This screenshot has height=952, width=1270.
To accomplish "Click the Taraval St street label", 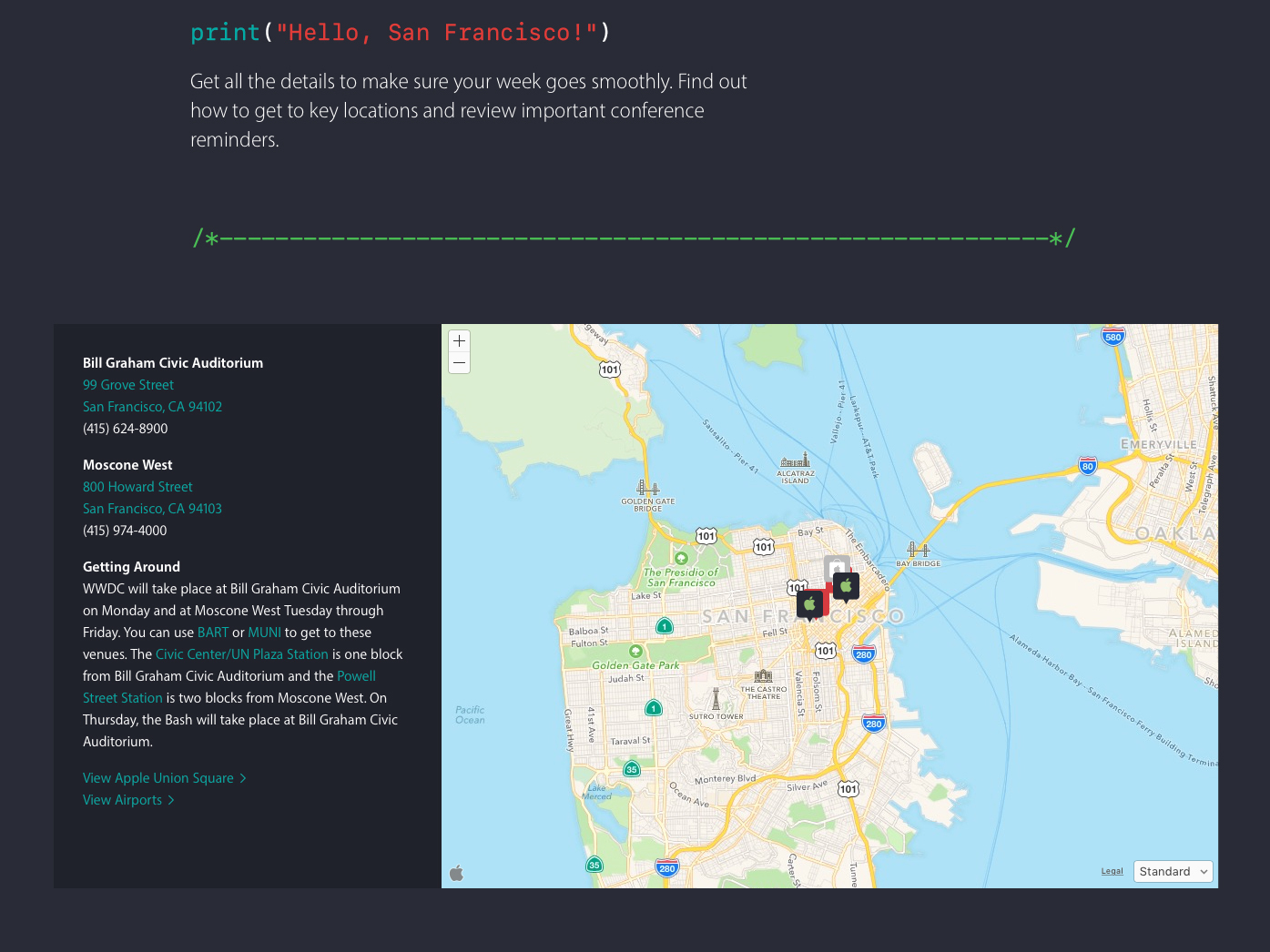I will [x=630, y=741].
